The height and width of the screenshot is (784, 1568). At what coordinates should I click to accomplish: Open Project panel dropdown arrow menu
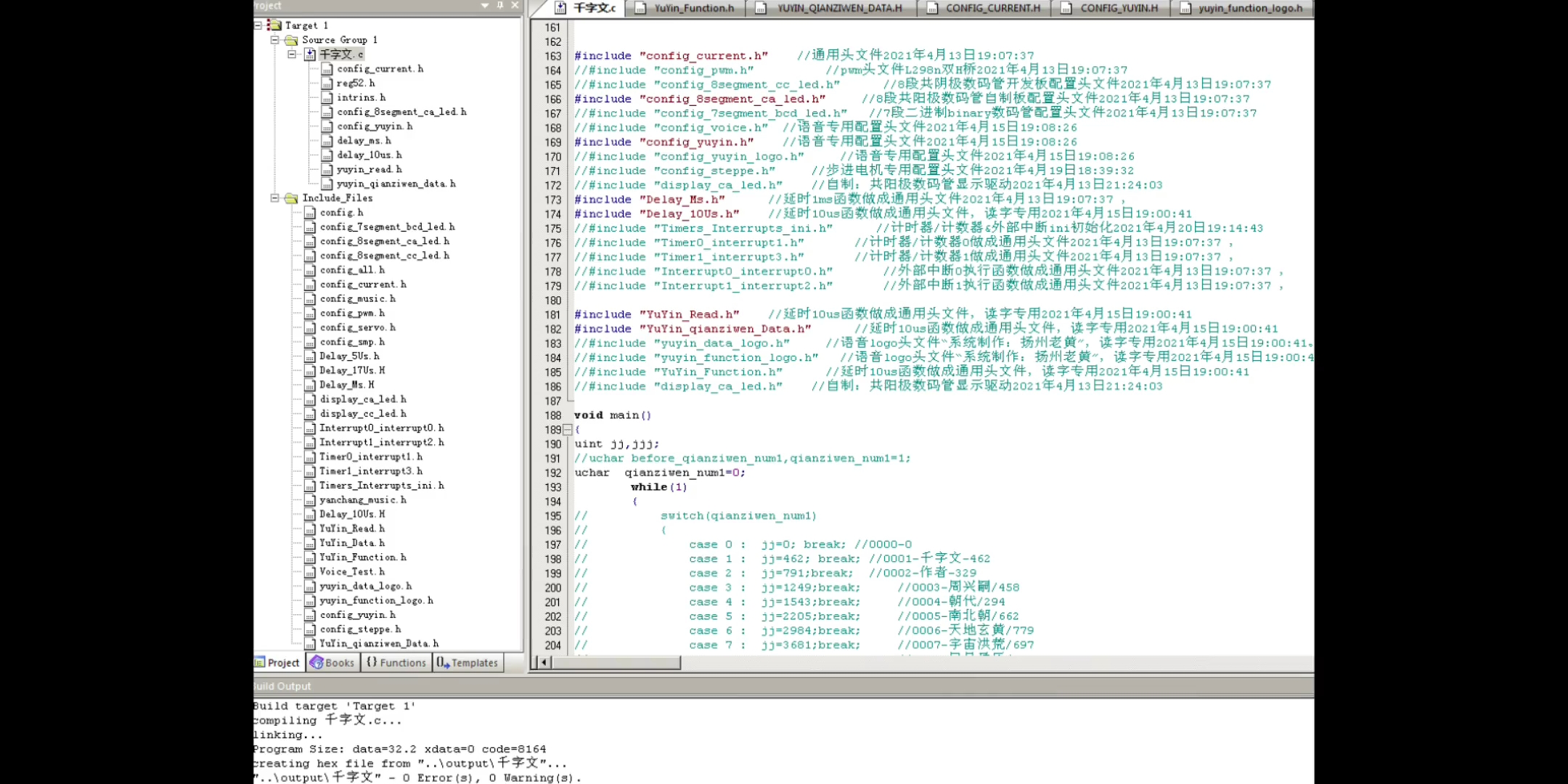(484, 5)
